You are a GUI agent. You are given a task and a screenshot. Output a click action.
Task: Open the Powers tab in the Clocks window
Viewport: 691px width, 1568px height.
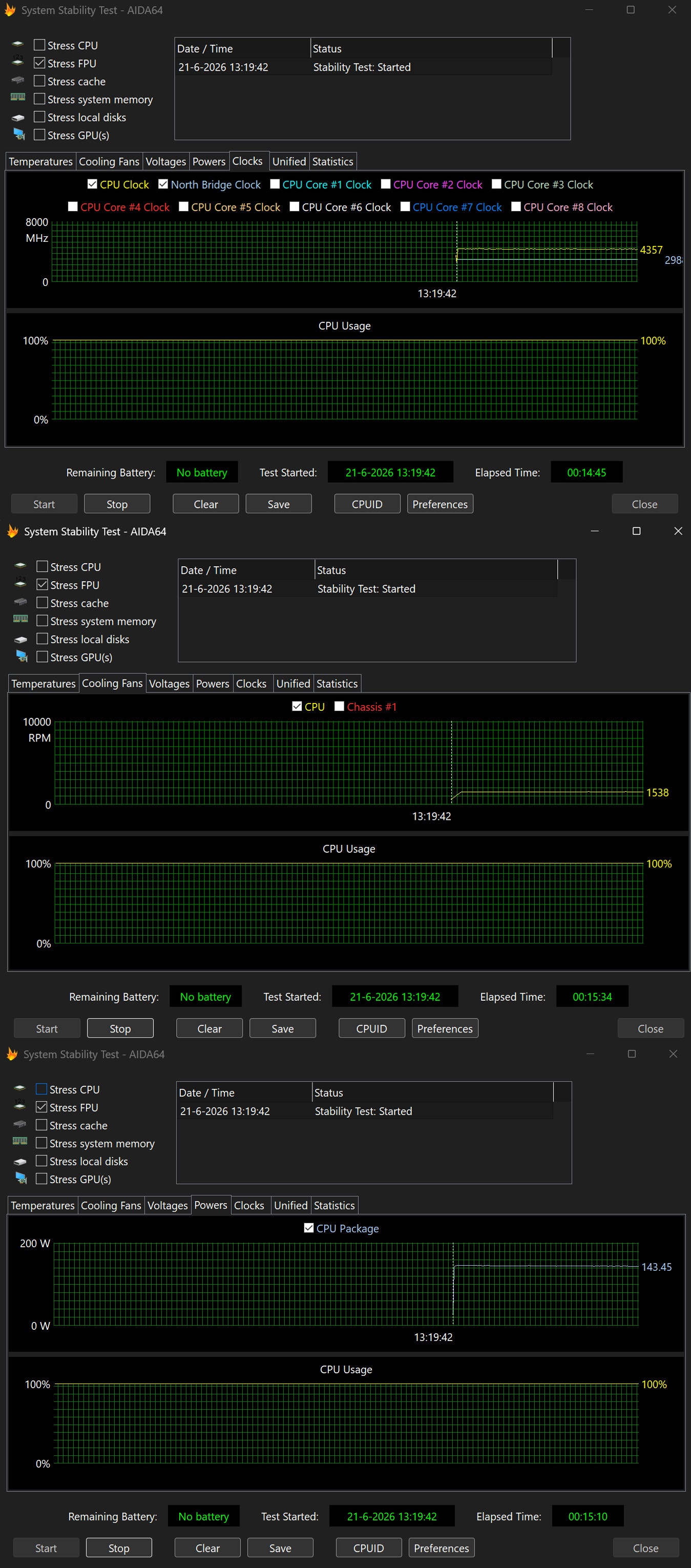209,161
